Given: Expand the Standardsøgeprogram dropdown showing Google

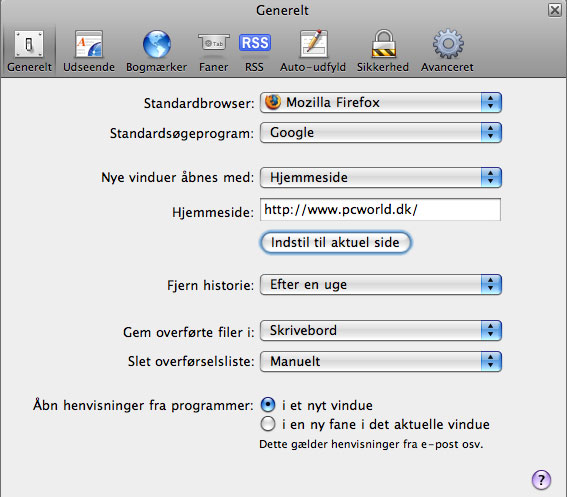Looking at the screenshot, I should (x=381, y=132).
